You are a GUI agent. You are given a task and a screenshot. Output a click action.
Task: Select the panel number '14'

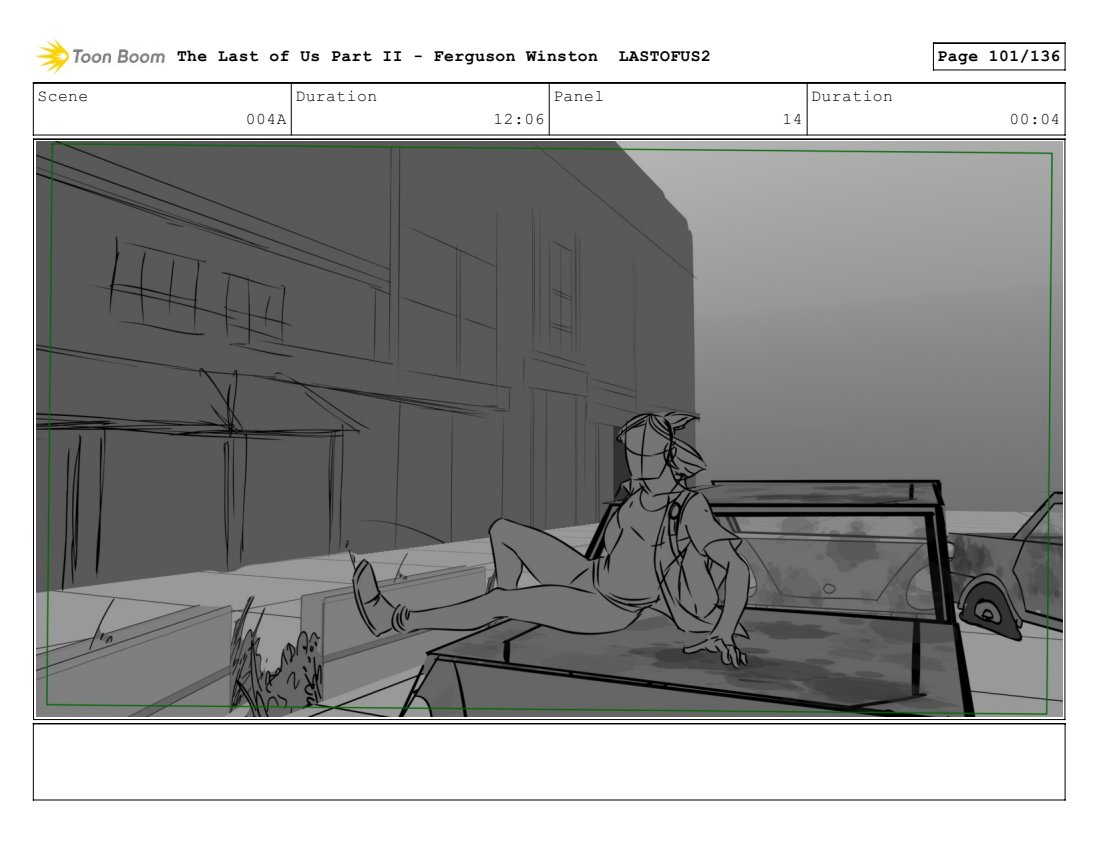pos(793,119)
